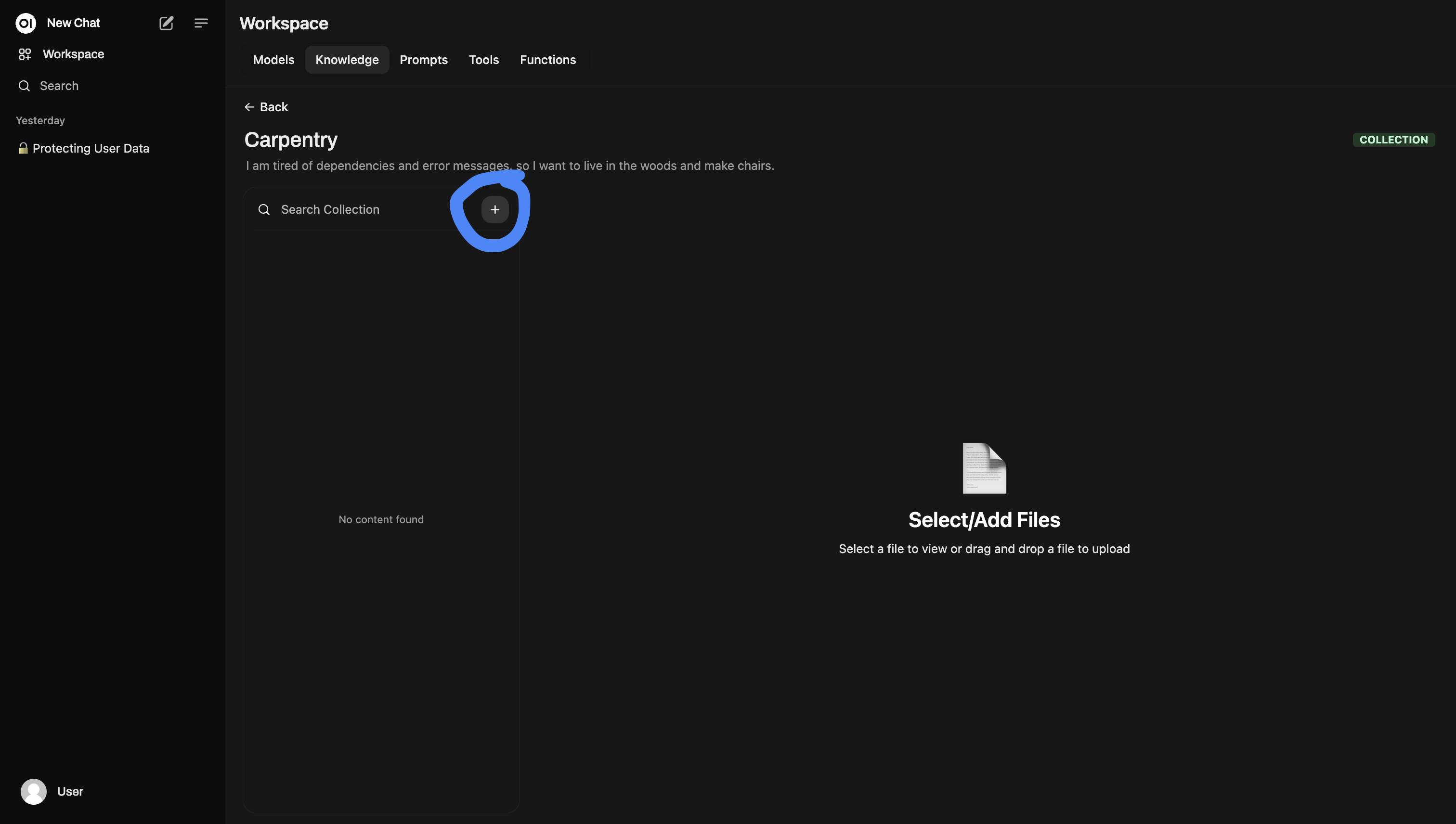The image size is (1456, 824).
Task: Switch to the Functions tab
Action: (547, 60)
